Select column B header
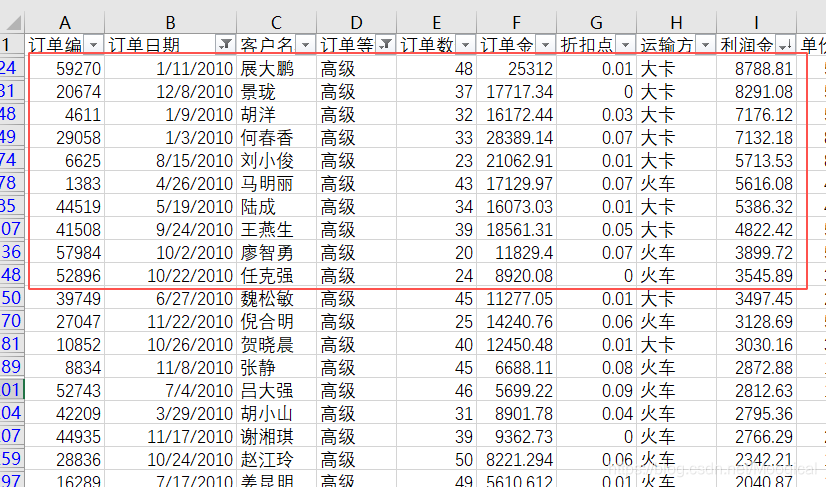The image size is (826, 487). pos(170,23)
